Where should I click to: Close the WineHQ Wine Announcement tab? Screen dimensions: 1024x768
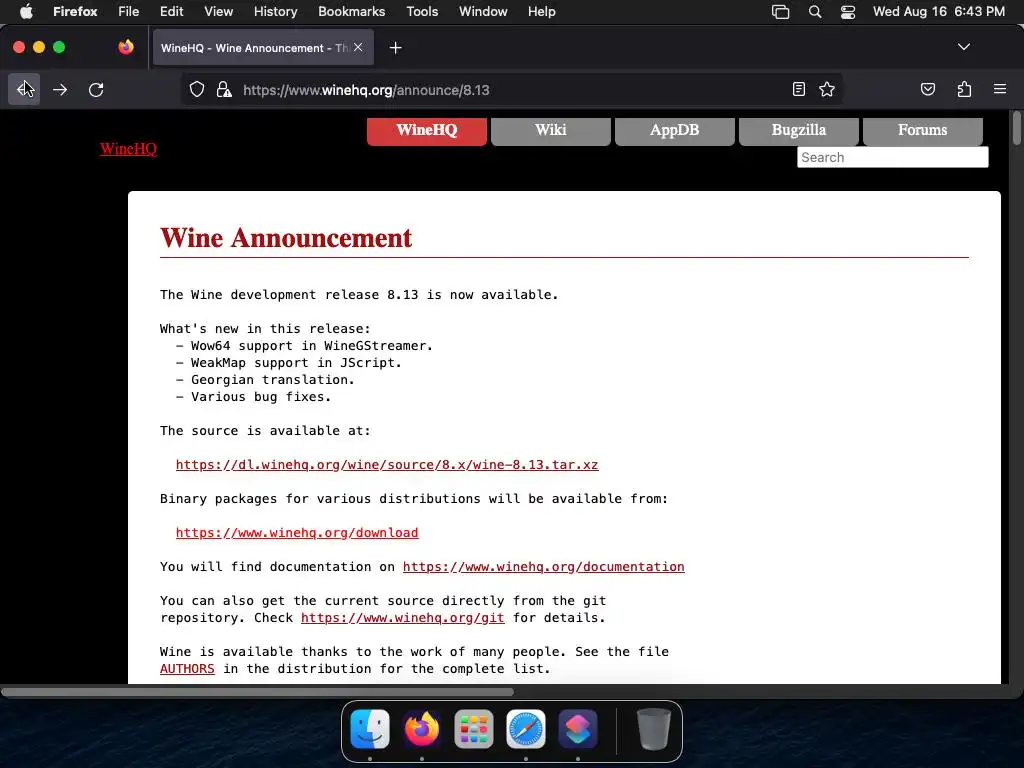coord(358,48)
